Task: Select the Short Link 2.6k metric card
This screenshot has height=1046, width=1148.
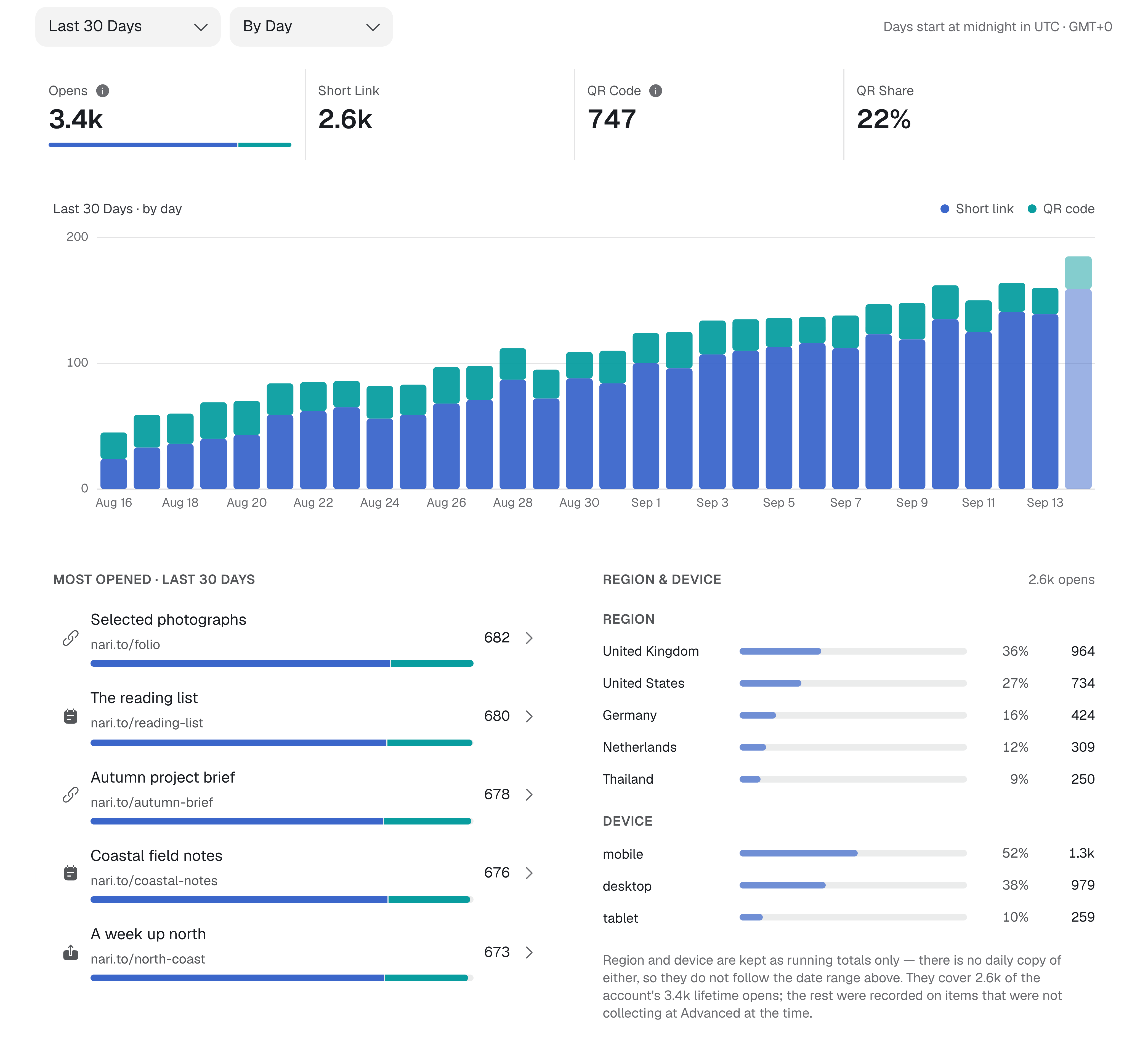Action: [x=440, y=114]
